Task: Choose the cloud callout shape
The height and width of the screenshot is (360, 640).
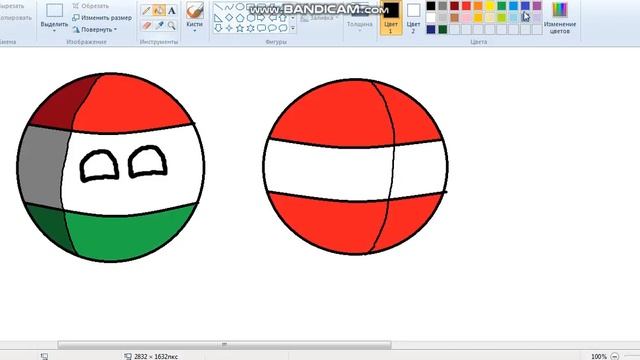Action: [282, 28]
